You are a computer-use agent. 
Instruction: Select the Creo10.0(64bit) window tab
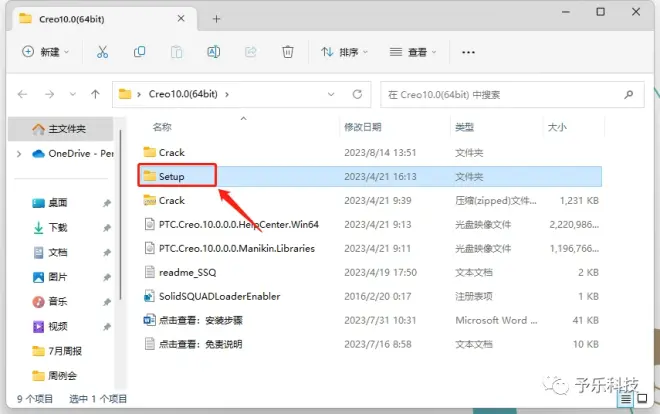[x=102, y=19]
